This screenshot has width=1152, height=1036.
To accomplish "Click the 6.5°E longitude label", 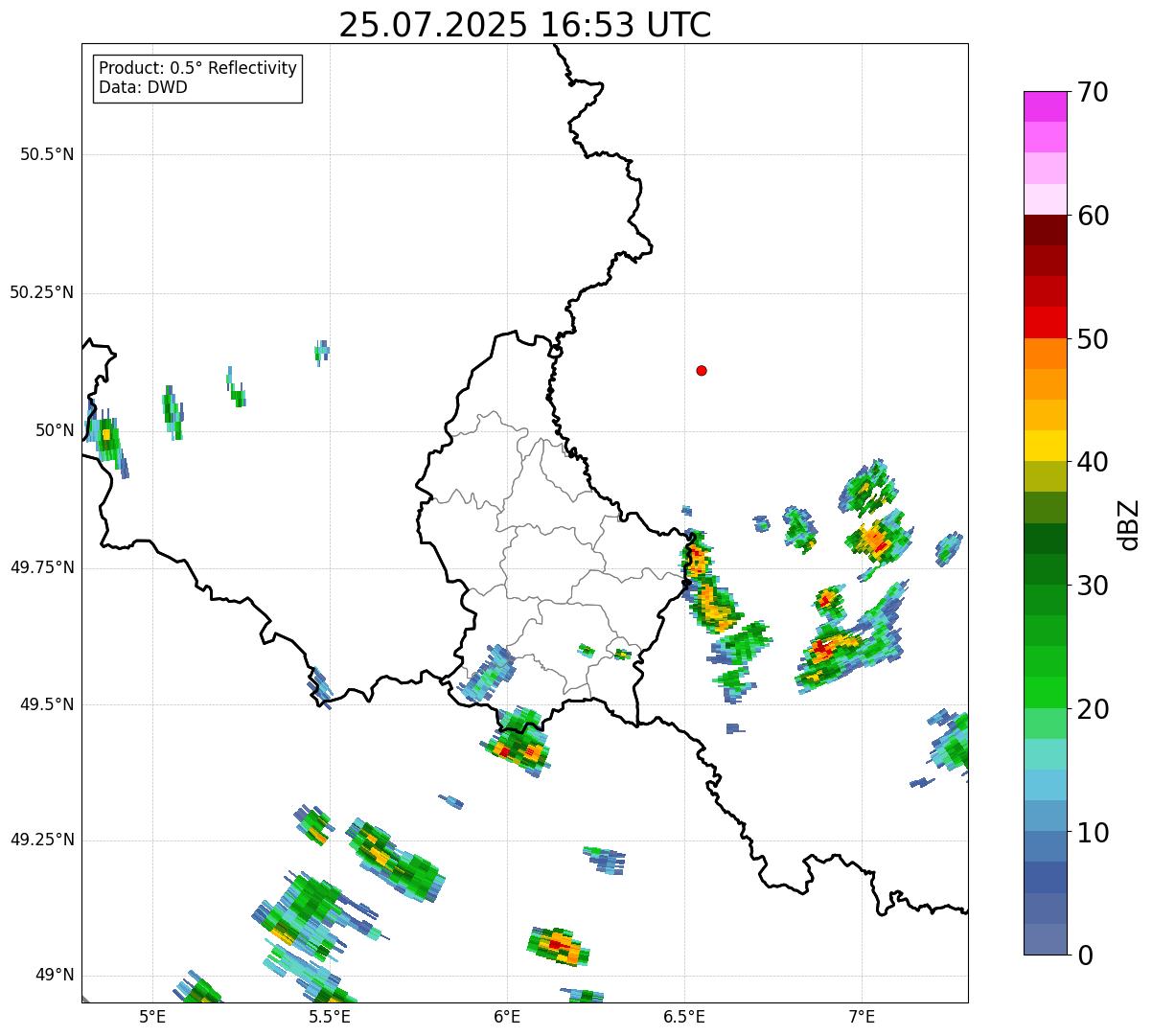I will (684, 1017).
